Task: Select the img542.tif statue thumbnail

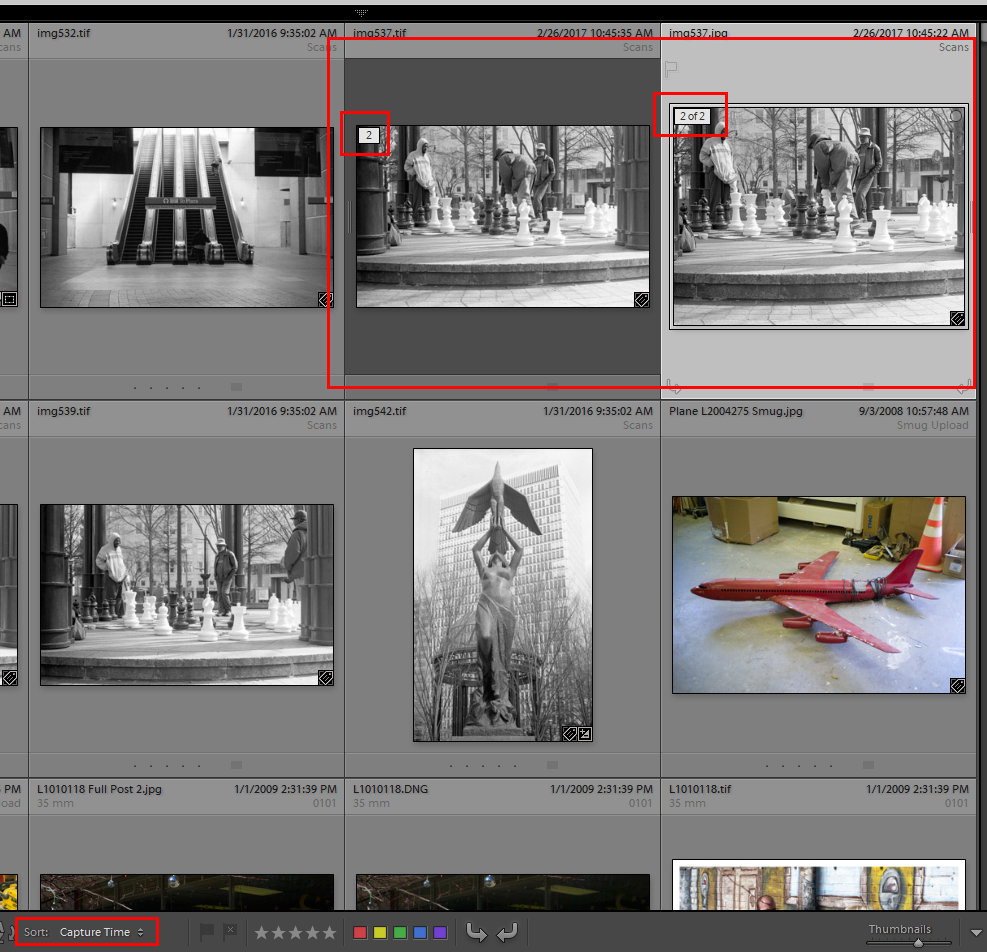Action: 503,594
